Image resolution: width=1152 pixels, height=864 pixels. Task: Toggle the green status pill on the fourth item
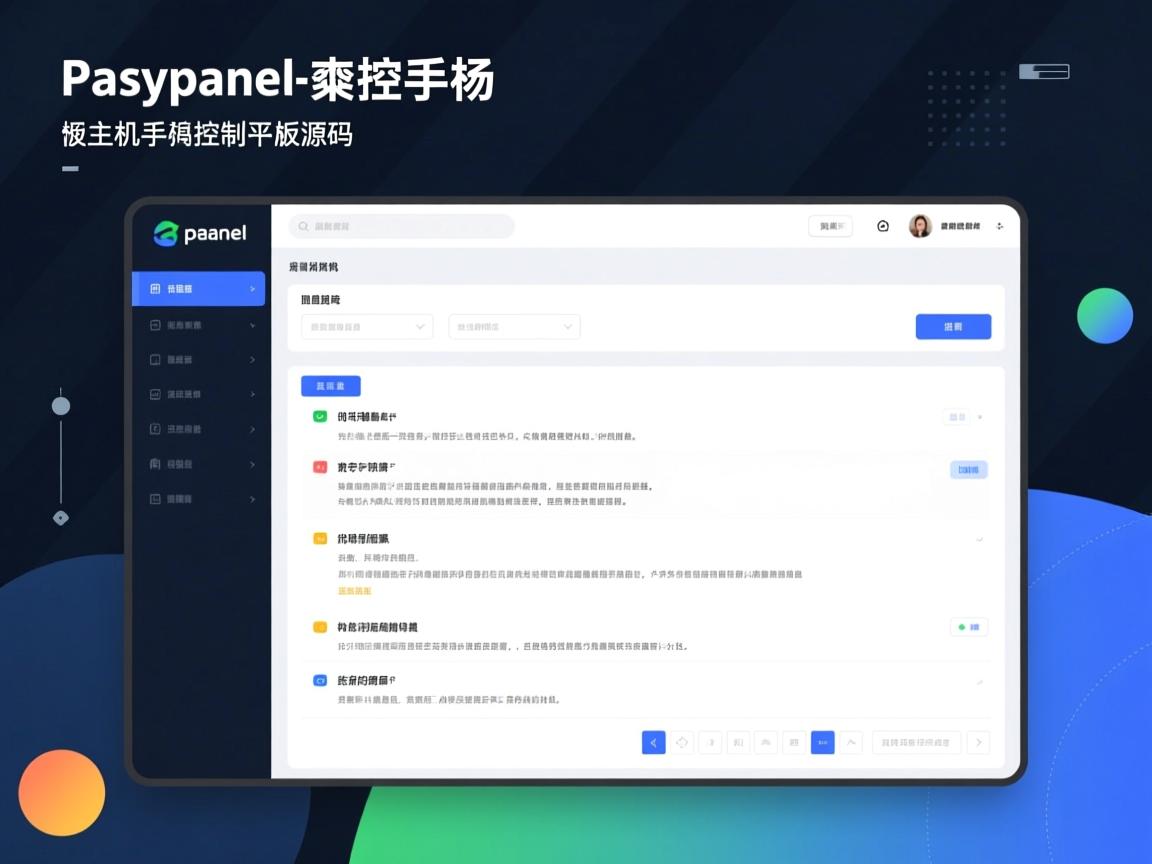(x=968, y=627)
